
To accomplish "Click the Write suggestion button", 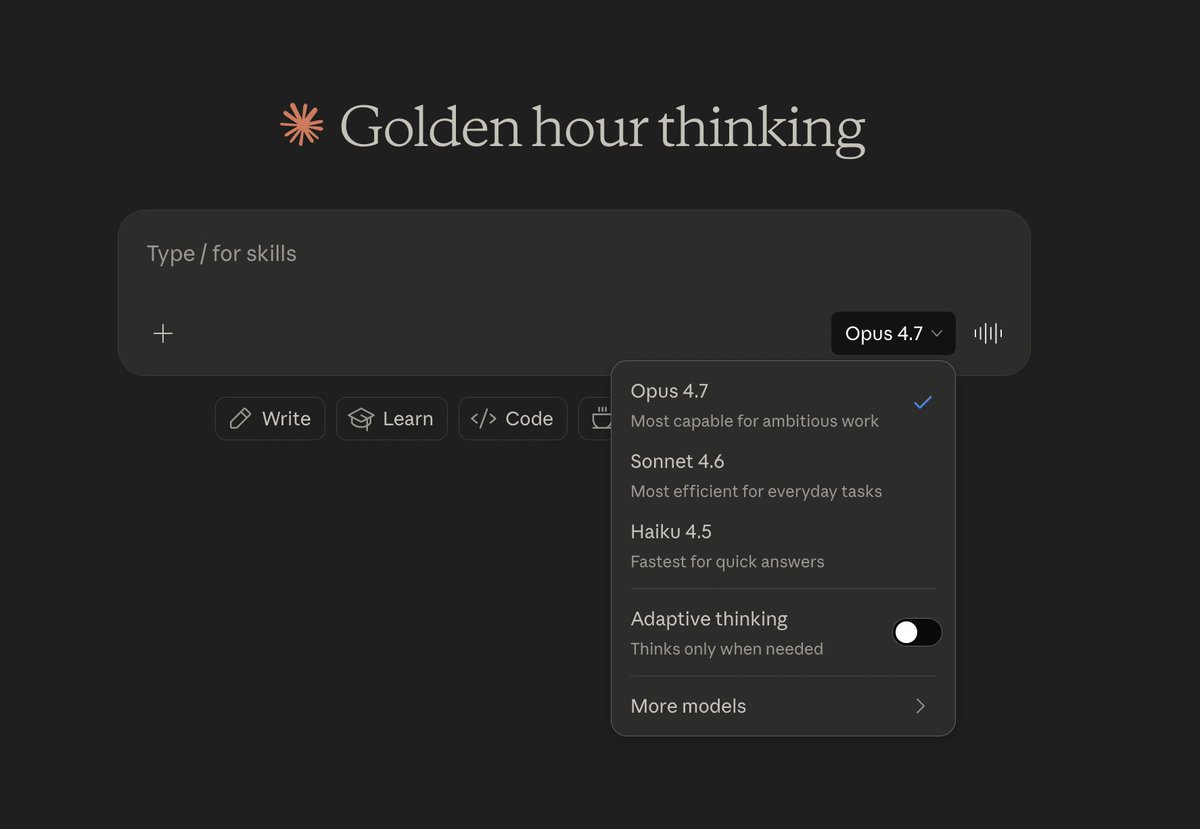I will pyautogui.click(x=270, y=419).
